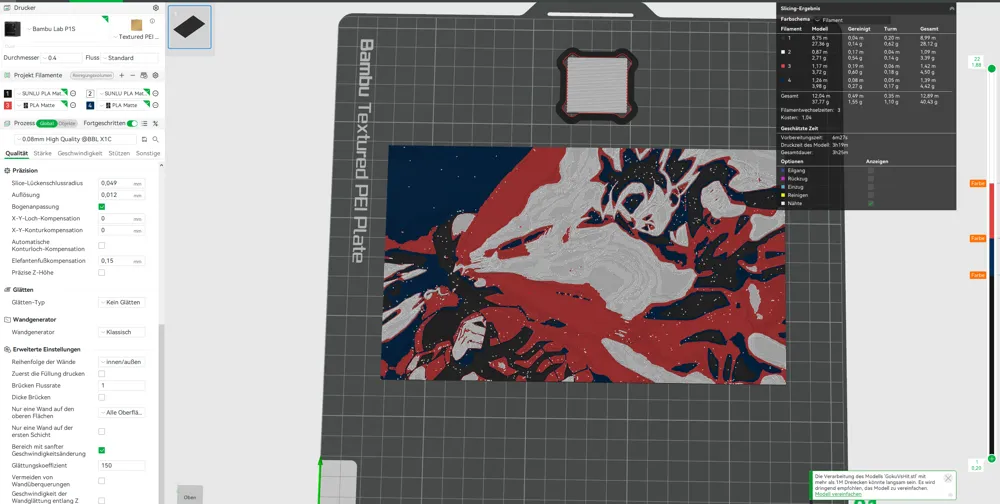Open printer settings gear icon
The width and height of the screenshot is (1000, 504).
click(156, 8)
